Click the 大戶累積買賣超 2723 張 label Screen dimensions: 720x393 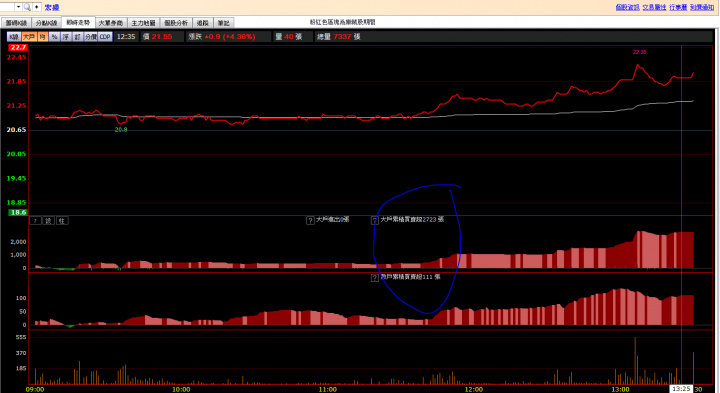click(412, 219)
